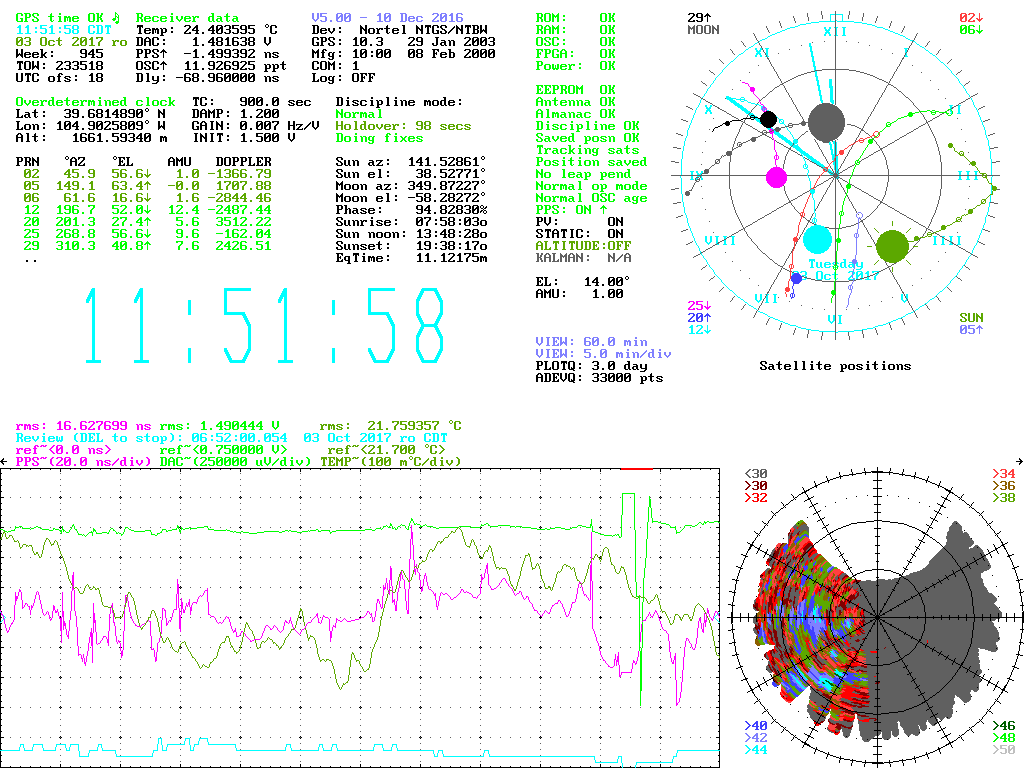
Task: Click the PRN 02 satellite row
Action: click(148, 174)
